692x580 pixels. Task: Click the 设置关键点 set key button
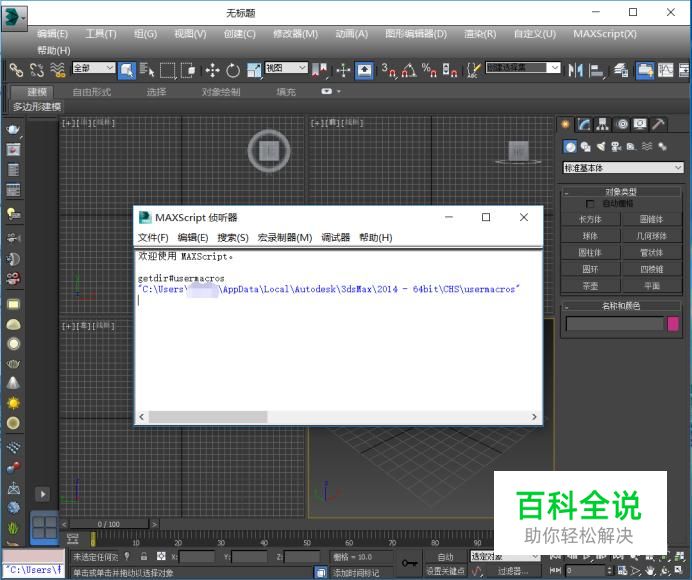pyautogui.click(x=445, y=571)
